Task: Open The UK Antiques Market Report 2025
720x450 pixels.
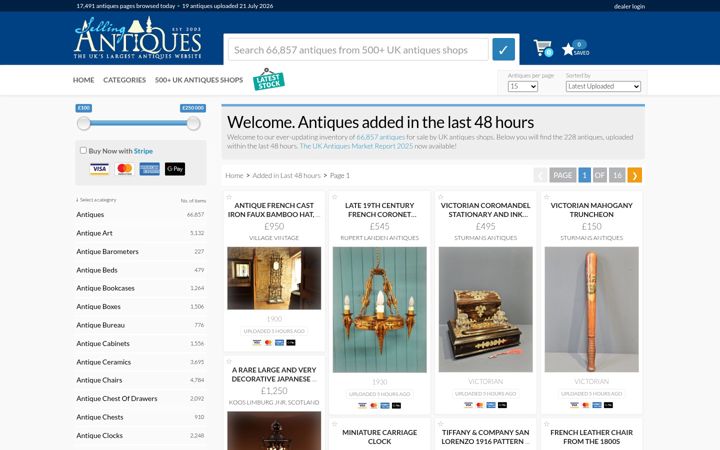Action: tap(356, 146)
